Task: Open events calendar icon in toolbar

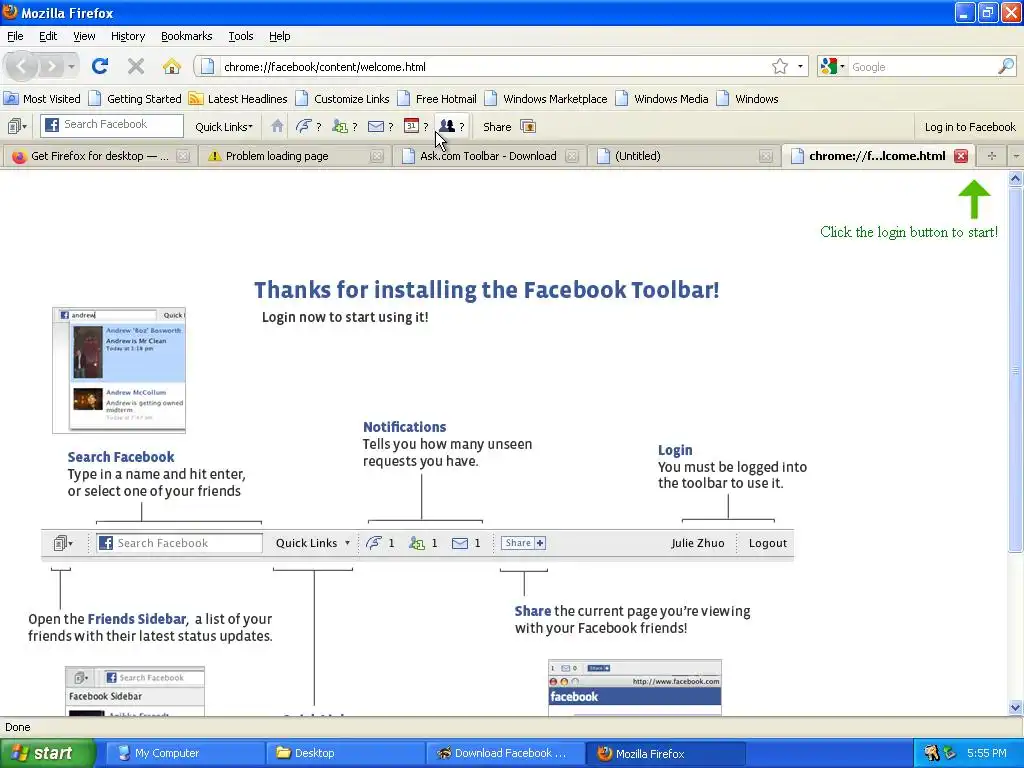Action: [x=411, y=126]
